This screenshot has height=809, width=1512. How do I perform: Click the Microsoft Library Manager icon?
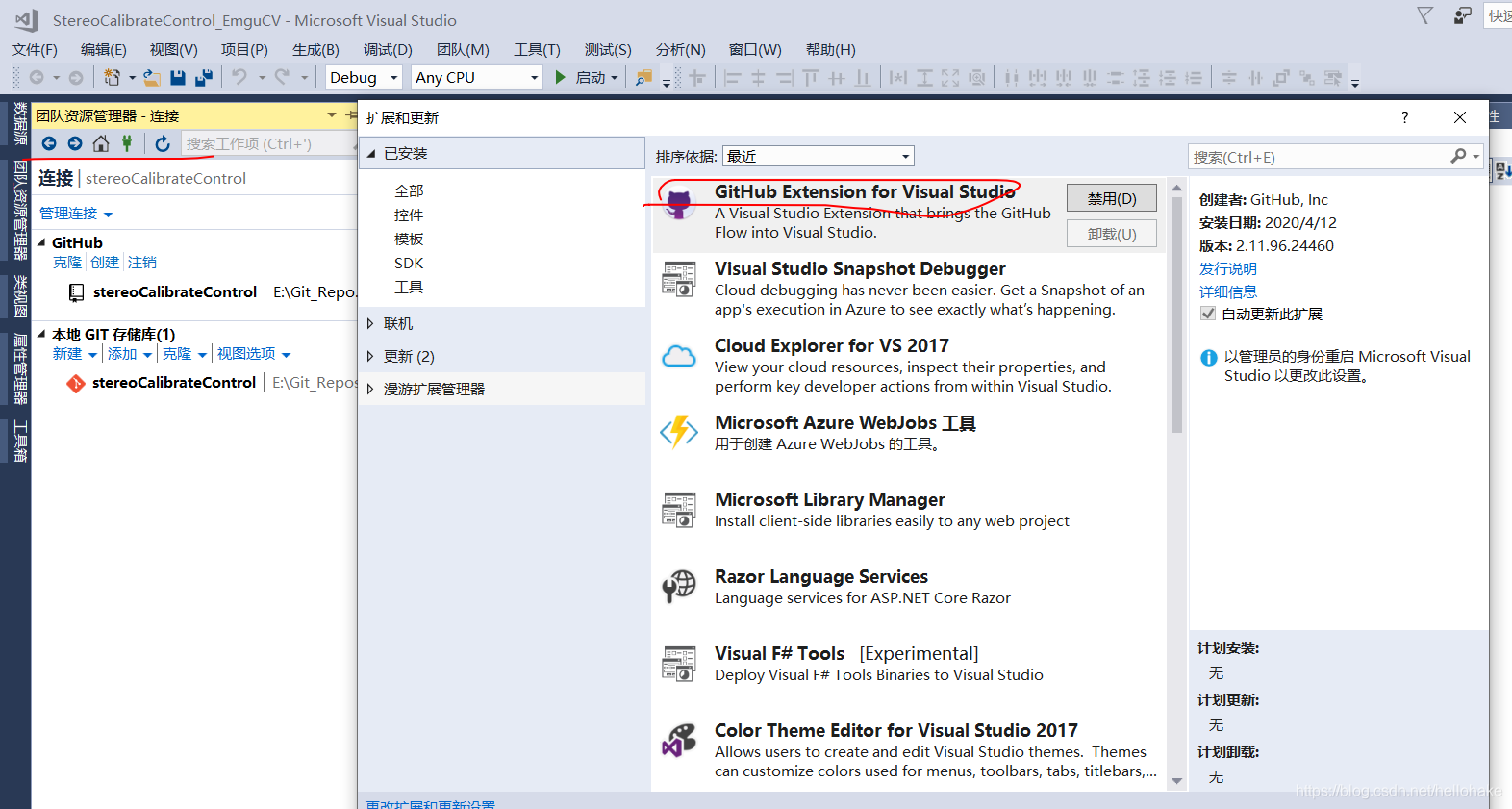679,510
